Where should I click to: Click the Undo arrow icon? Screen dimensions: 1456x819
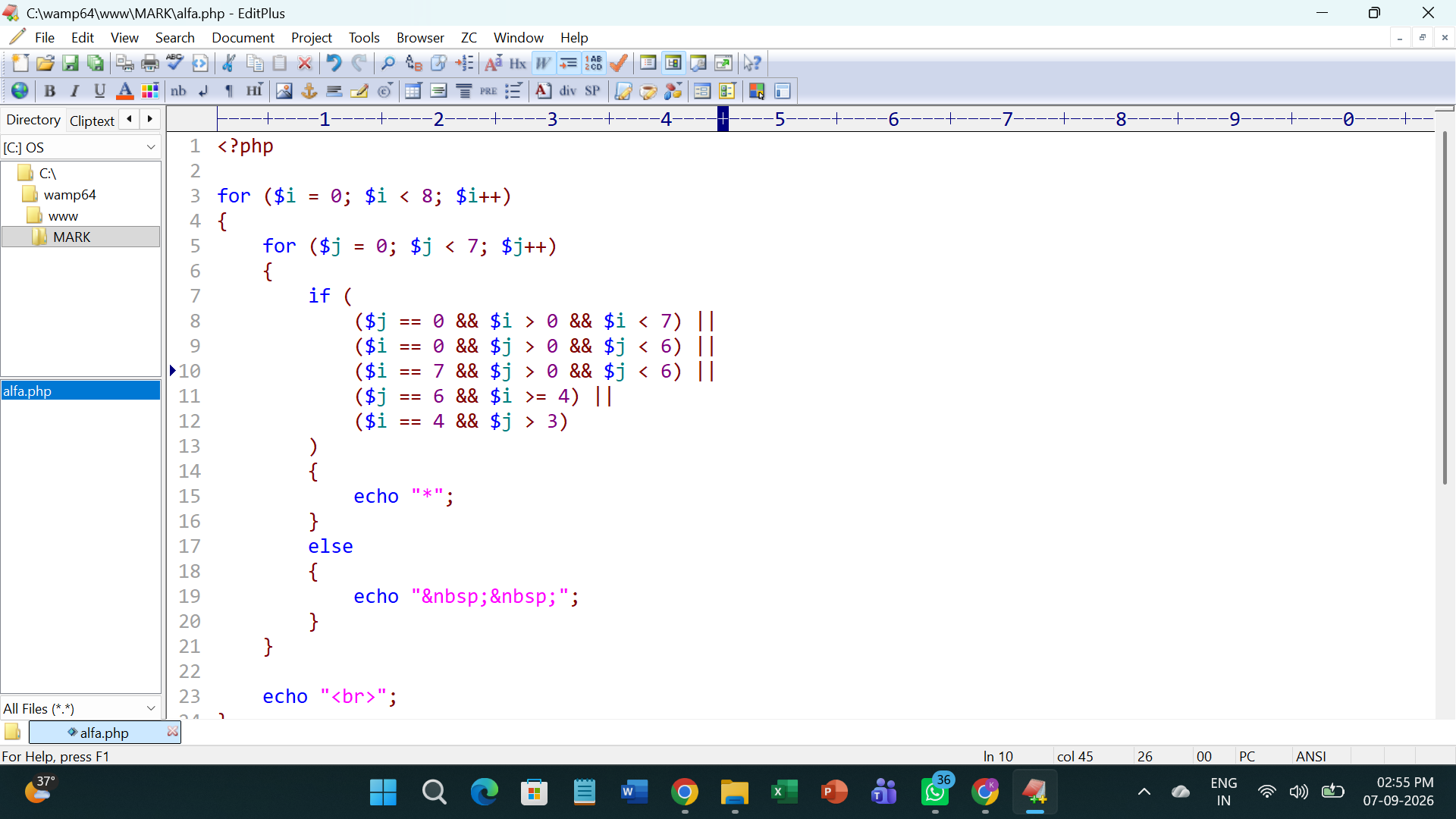[x=334, y=64]
